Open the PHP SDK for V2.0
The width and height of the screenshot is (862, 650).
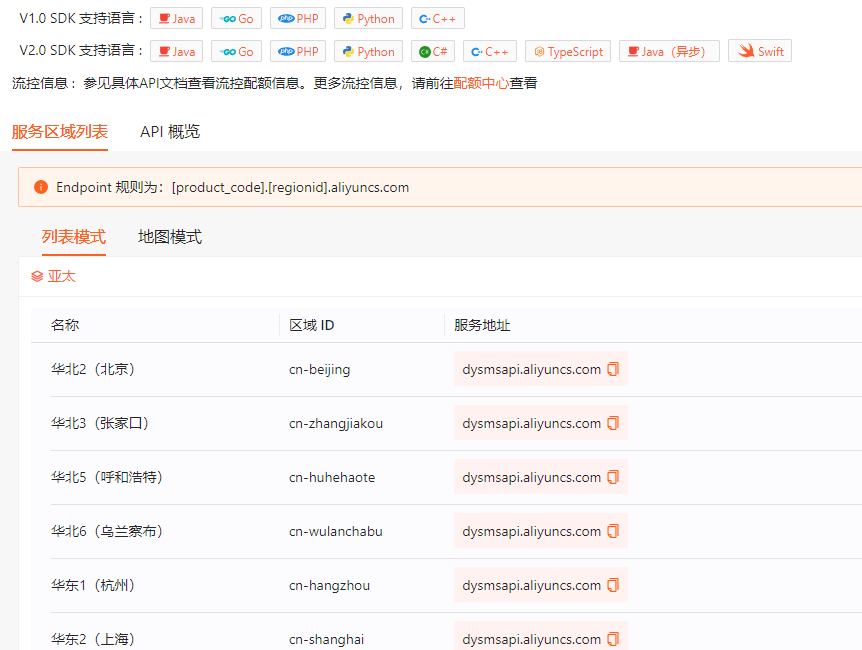click(x=297, y=51)
